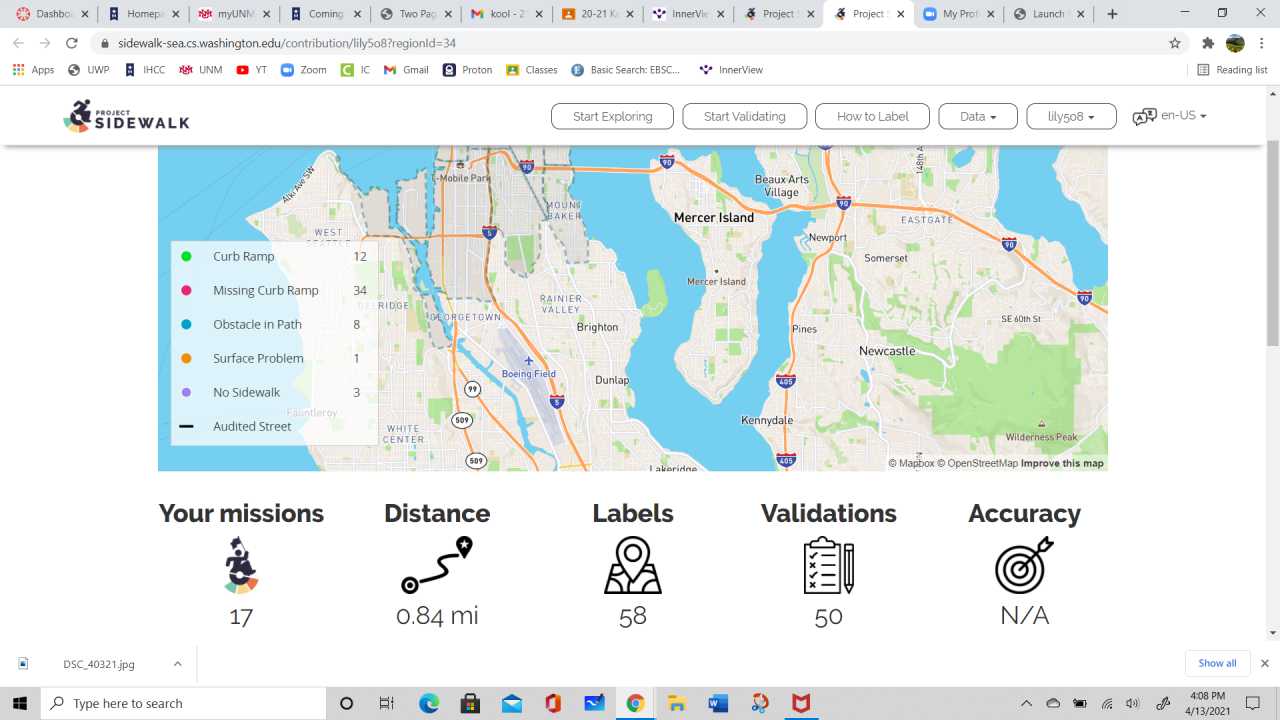
Task: Expand the lily508 user dropdown
Action: pos(1071,116)
